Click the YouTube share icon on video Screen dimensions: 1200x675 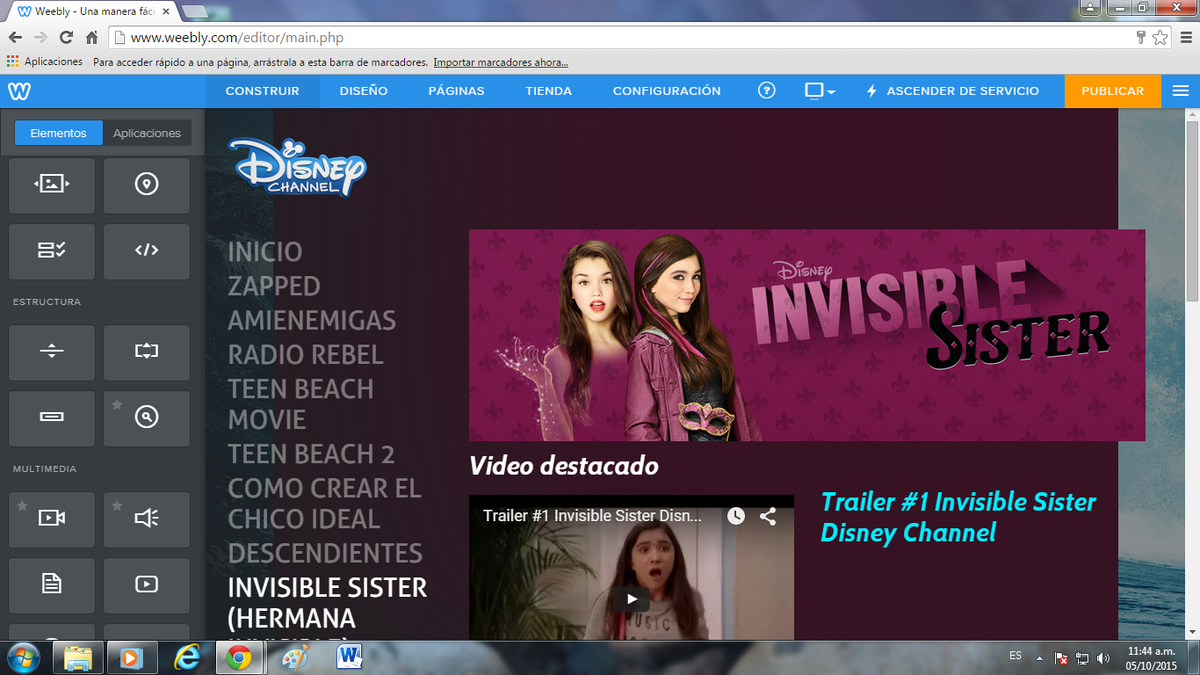768,516
